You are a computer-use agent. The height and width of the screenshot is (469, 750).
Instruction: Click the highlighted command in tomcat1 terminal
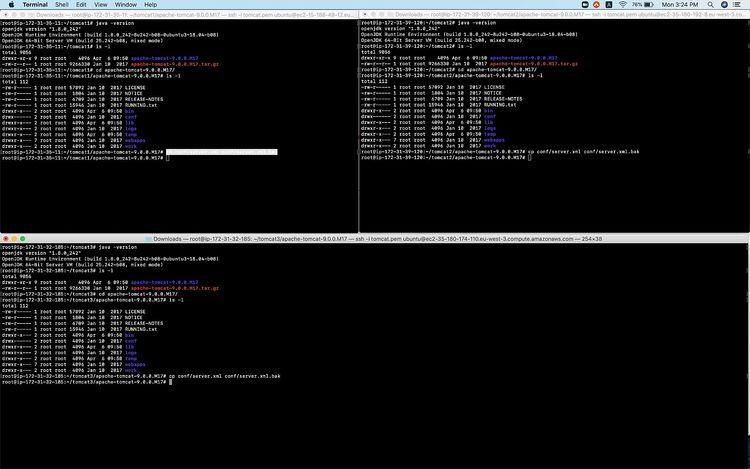(221, 152)
